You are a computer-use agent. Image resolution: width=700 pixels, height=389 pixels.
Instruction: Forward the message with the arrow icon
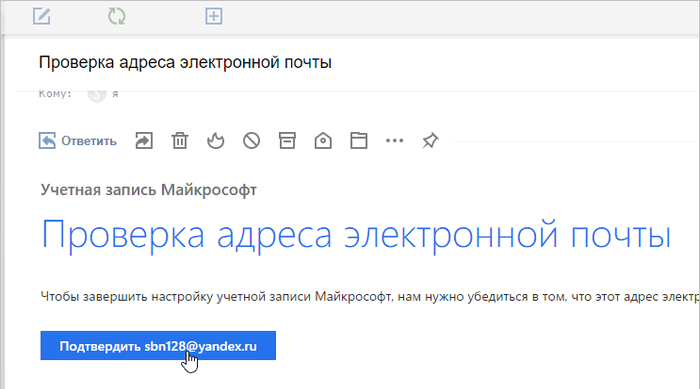144,141
